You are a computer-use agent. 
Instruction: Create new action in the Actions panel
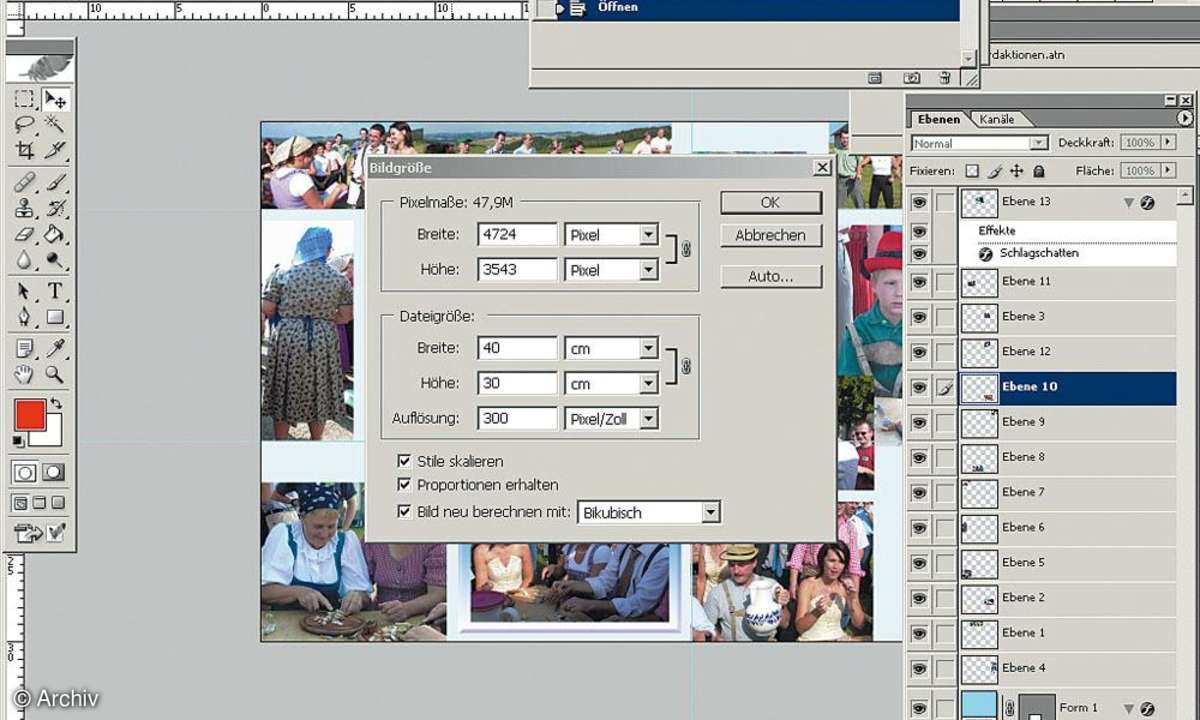911,77
